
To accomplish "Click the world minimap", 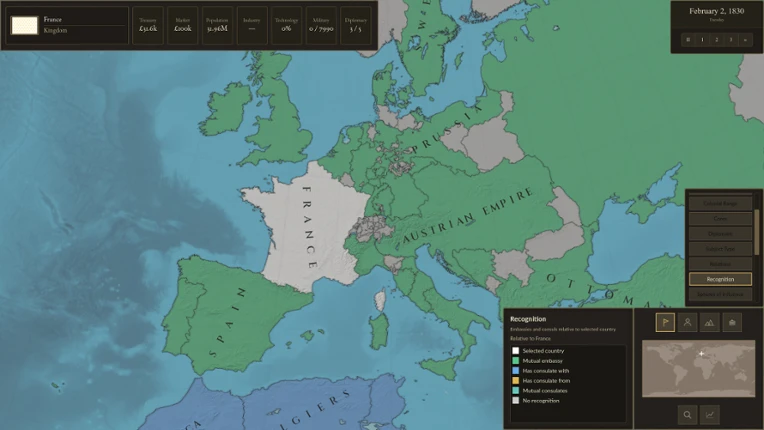I will point(698,369).
